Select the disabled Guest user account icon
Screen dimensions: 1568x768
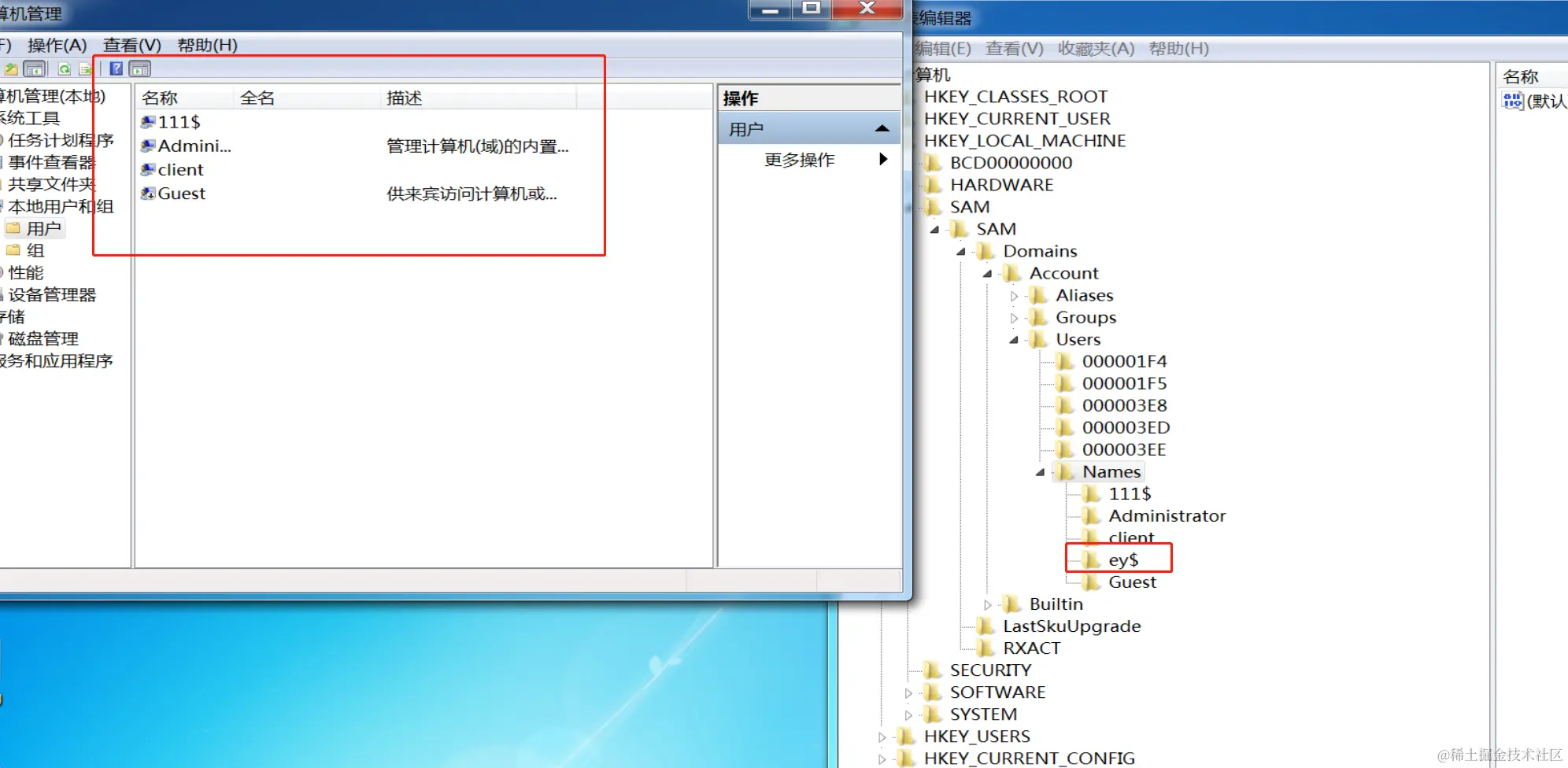click(x=148, y=194)
